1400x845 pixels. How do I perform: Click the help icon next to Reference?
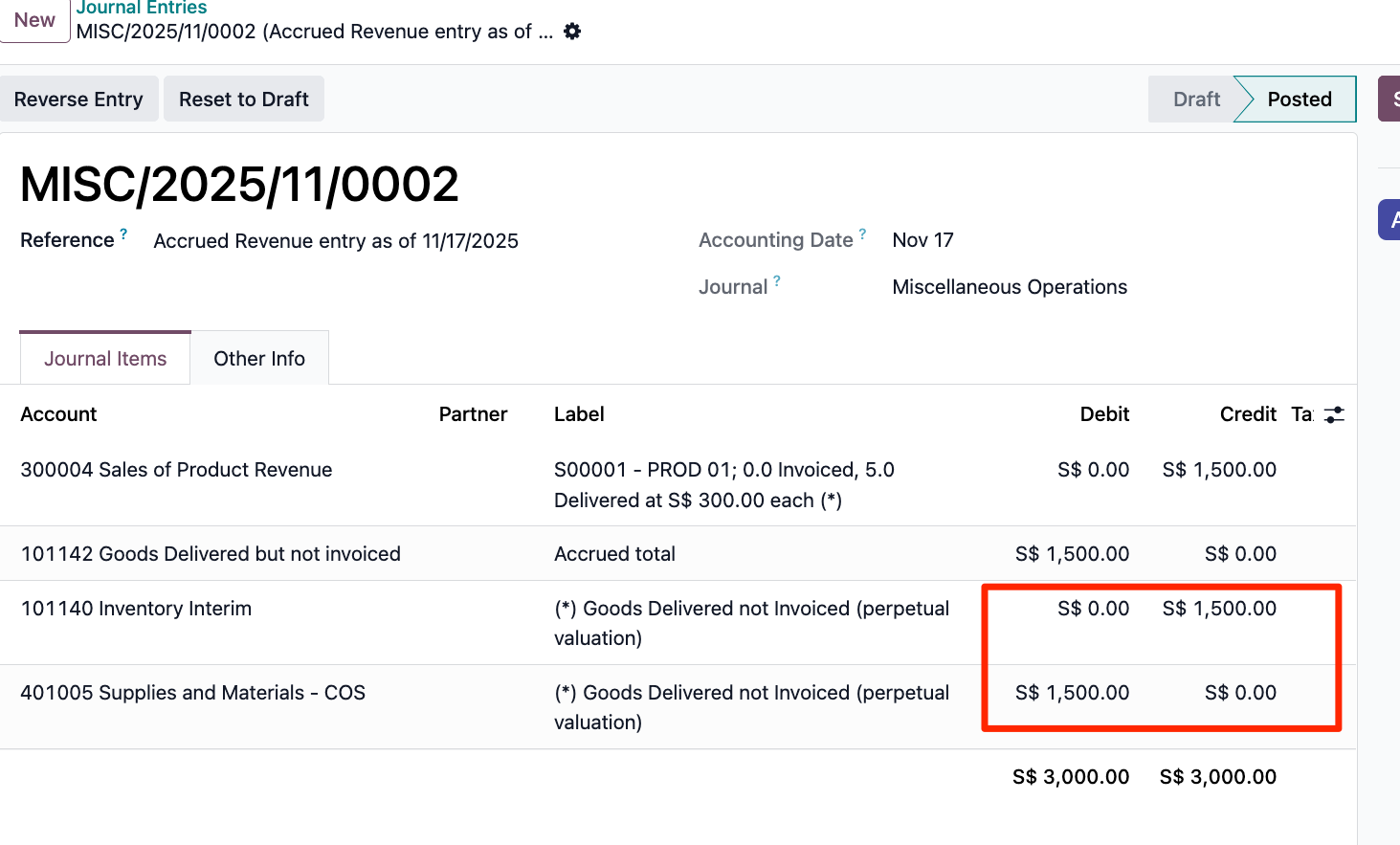point(123,234)
